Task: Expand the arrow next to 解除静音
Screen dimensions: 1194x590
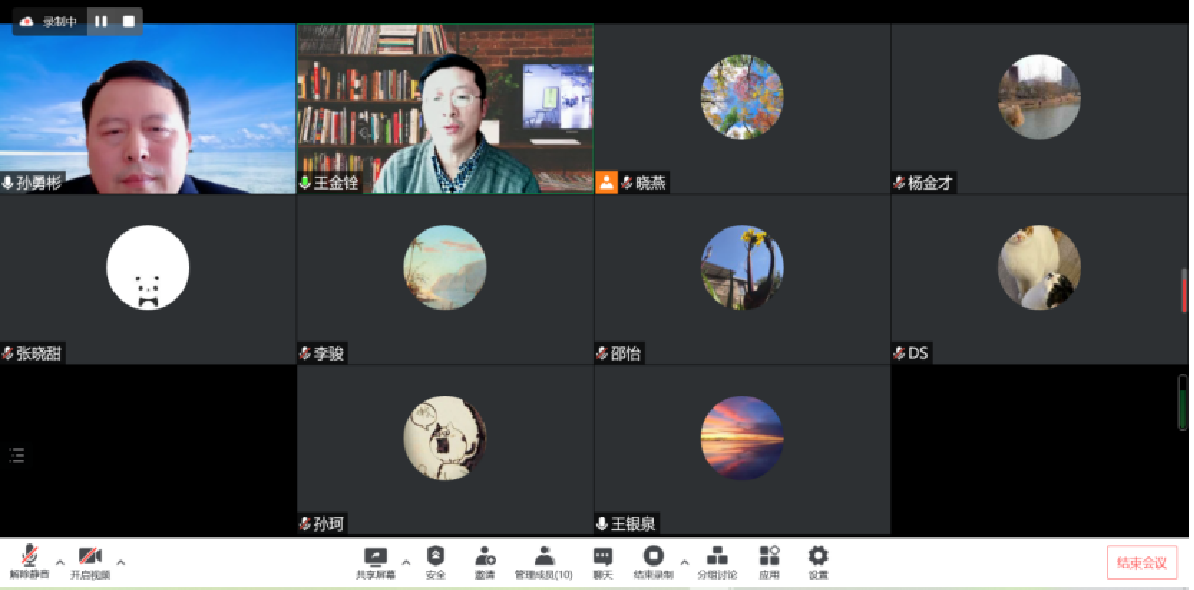Action: (60, 561)
